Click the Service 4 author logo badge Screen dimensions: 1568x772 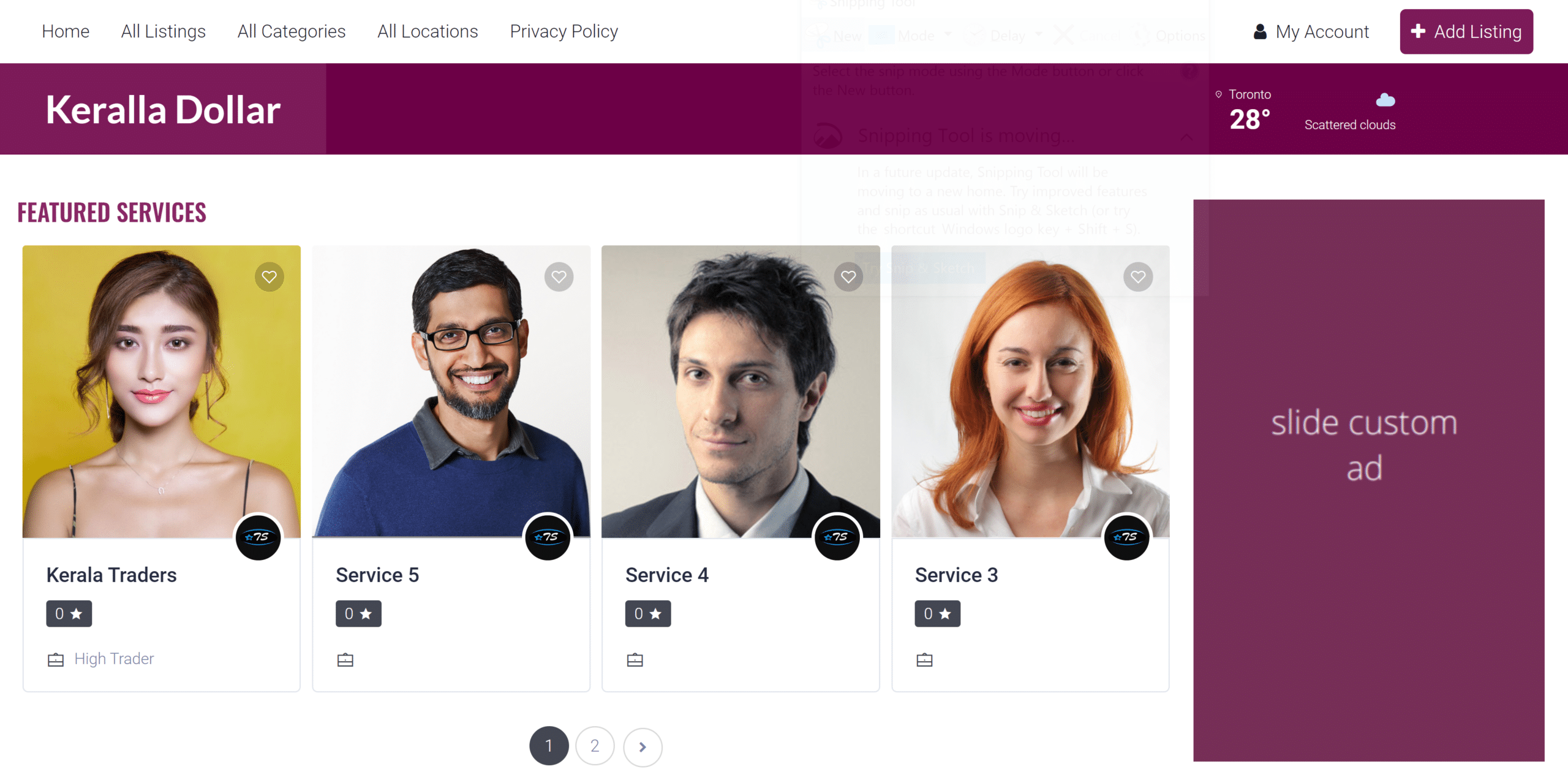click(837, 537)
